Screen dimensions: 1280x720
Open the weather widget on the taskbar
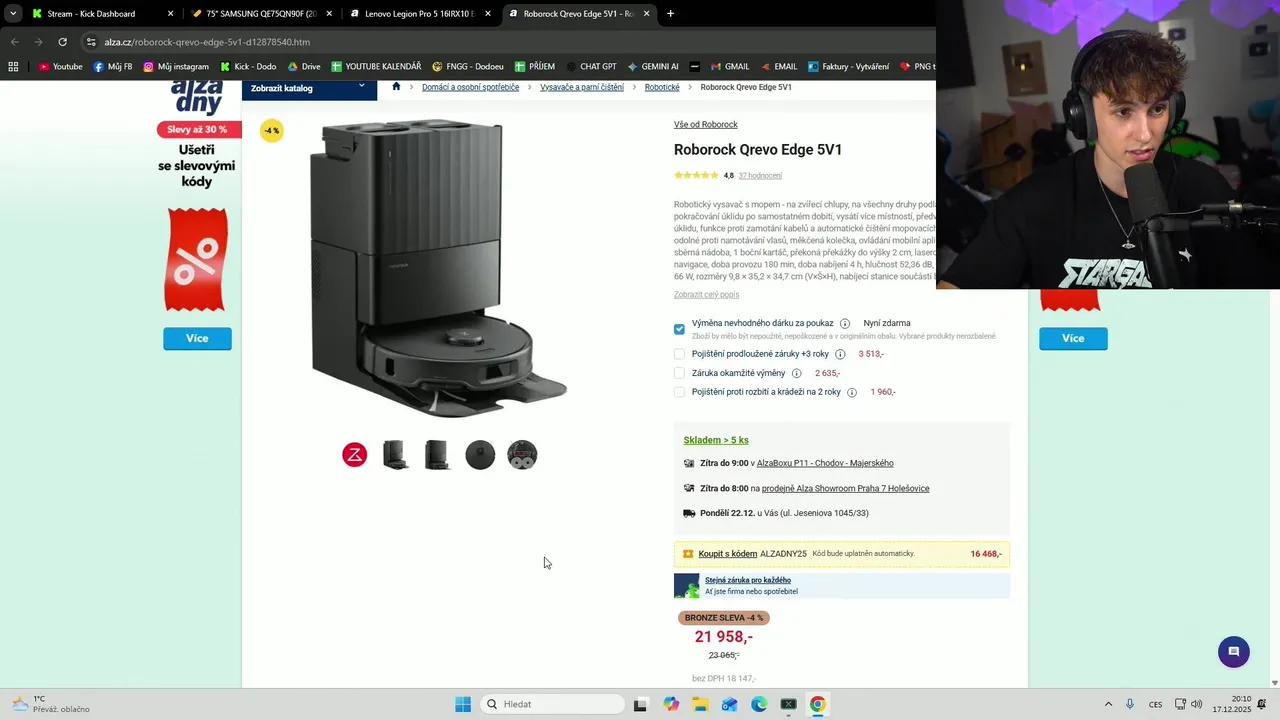50,704
